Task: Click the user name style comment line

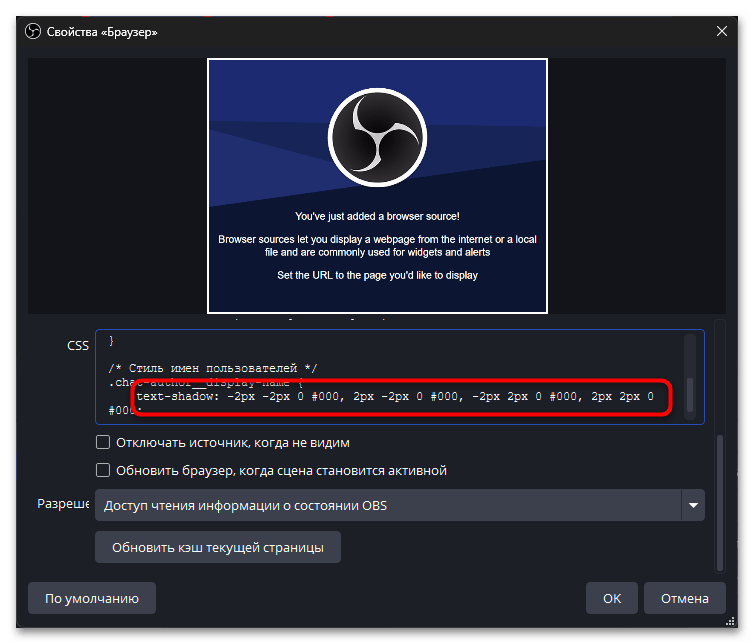Action: [x=213, y=368]
